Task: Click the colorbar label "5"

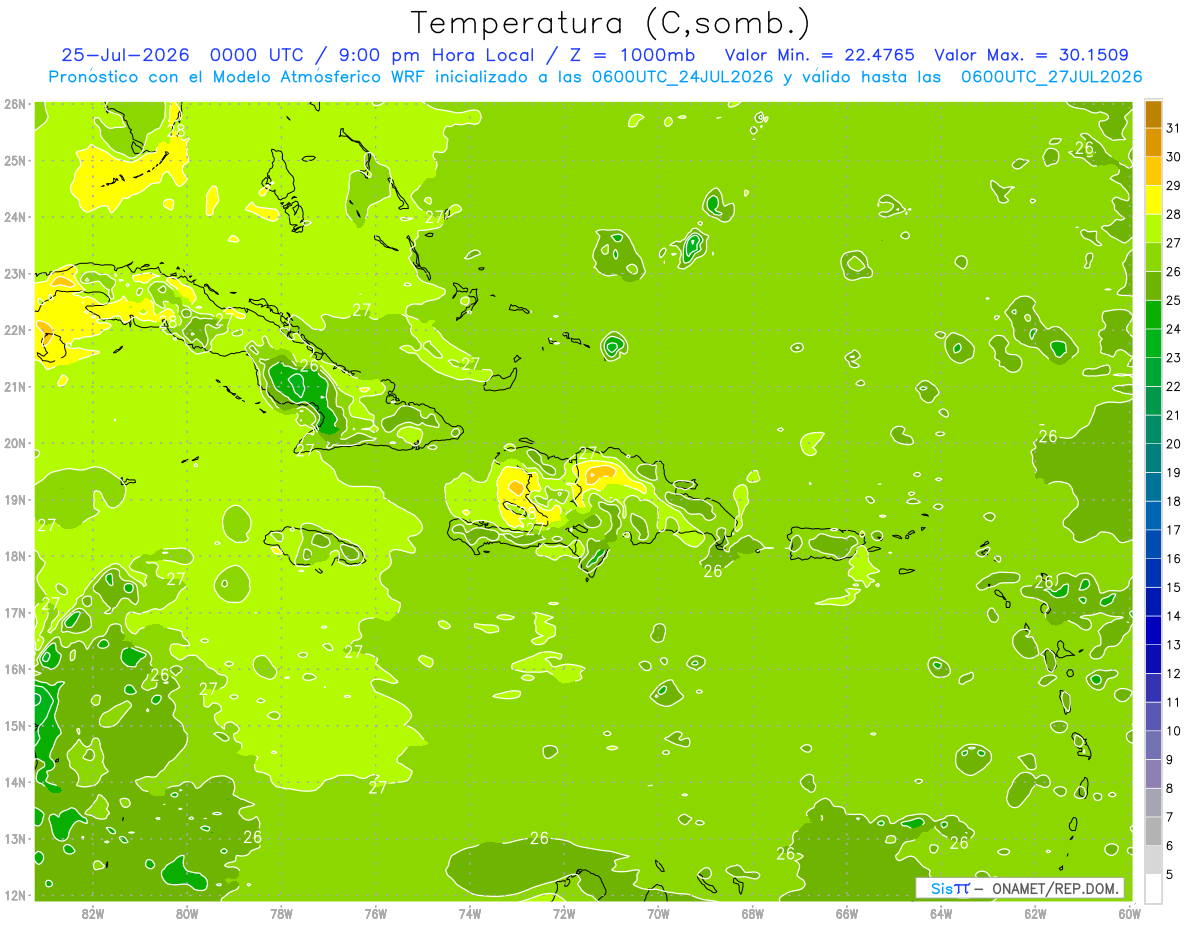Action: (1170, 874)
